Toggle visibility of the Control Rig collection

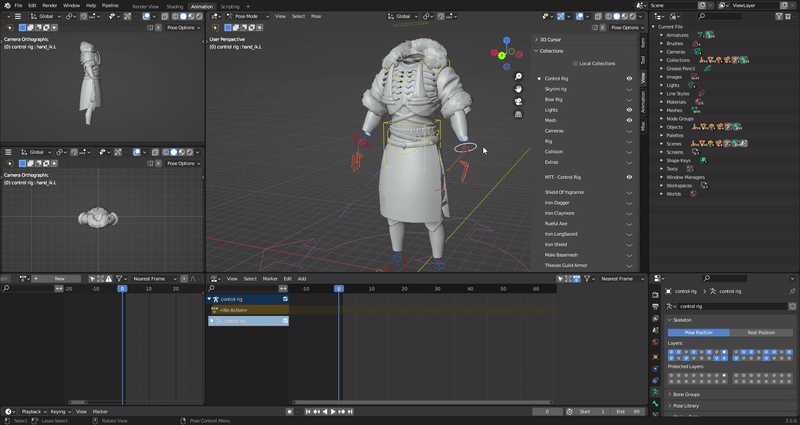(x=629, y=78)
